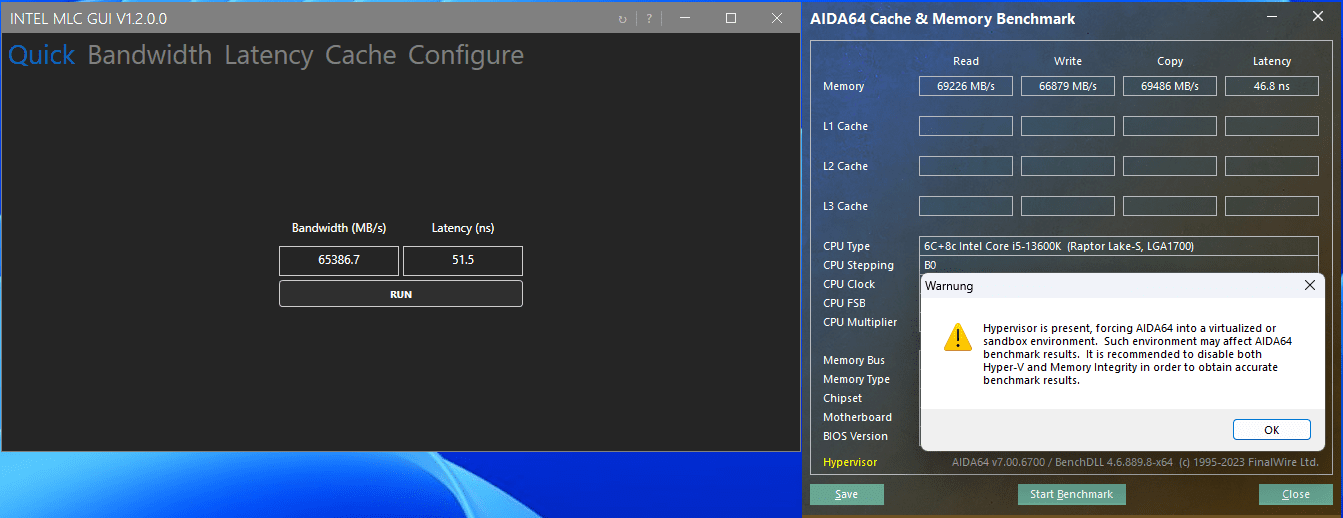This screenshot has width=1343, height=518.
Task: Click the CPU Multiplier label
Action: tap(860, 322)
